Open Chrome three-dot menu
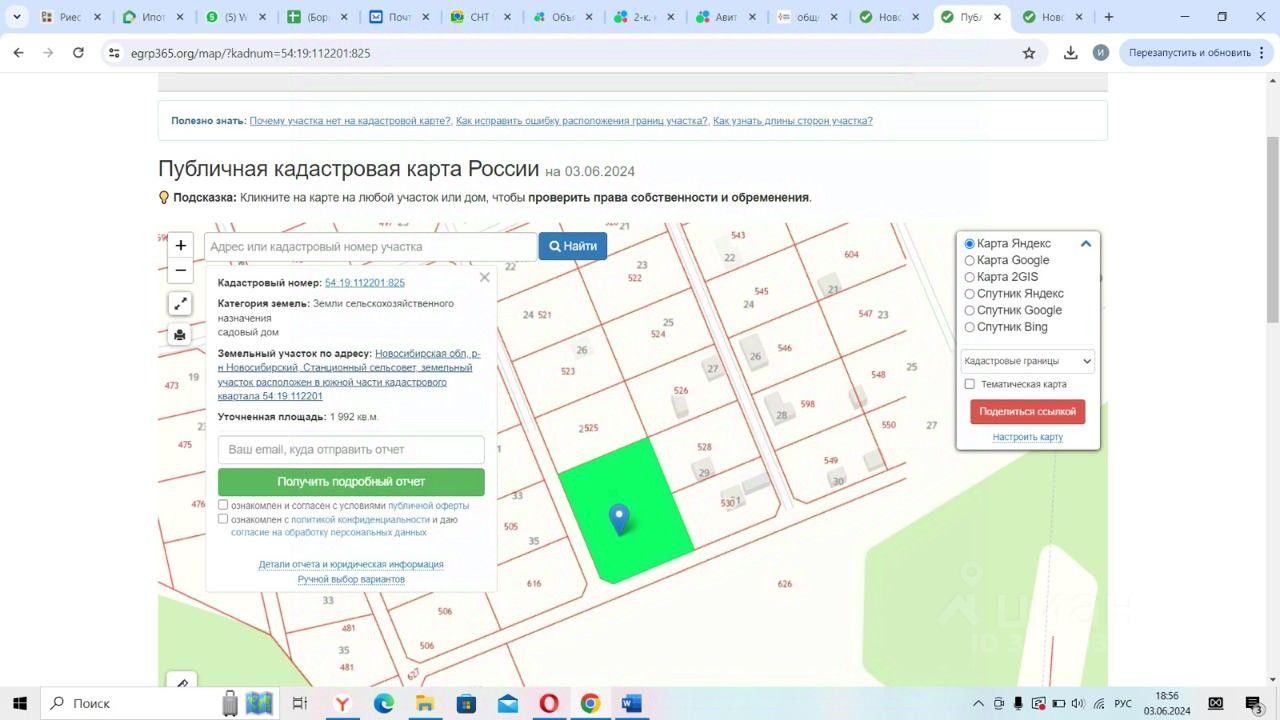The width and height of the screenshot is (1280, 720). coord(1262,53)
